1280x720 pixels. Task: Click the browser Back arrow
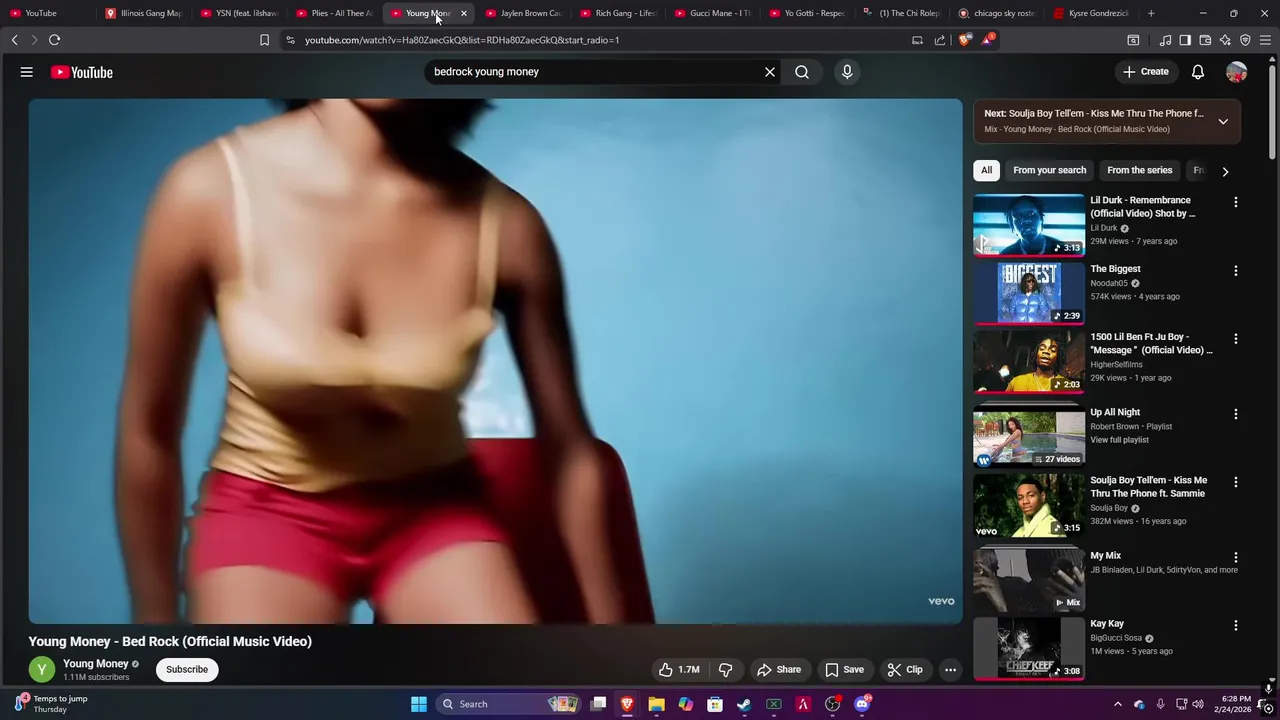(14, 40)
